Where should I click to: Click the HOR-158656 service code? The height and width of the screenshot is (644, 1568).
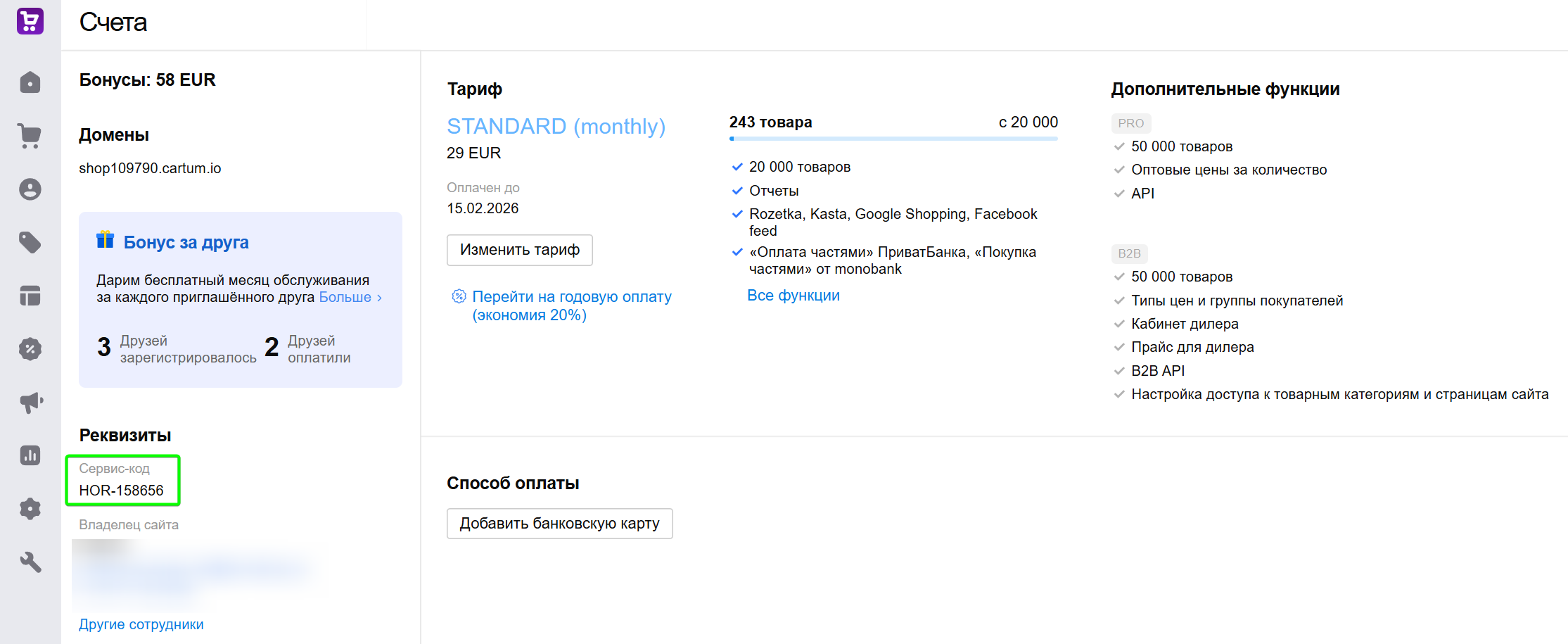tap(121, 491)
